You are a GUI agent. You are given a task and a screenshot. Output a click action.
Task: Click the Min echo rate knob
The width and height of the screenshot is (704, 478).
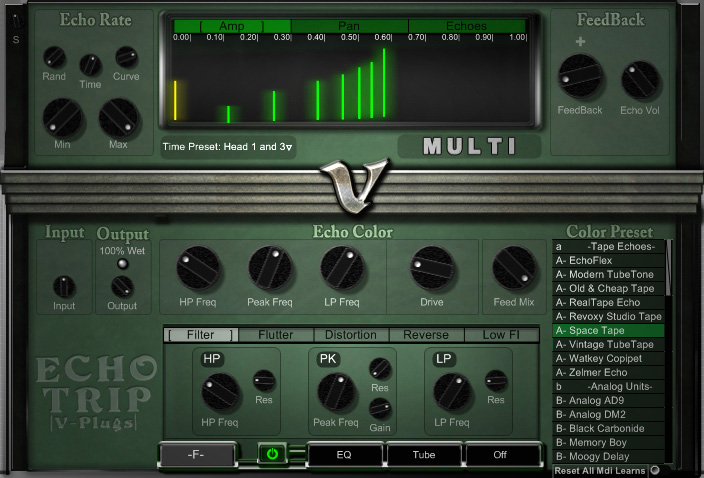[62, 118]
